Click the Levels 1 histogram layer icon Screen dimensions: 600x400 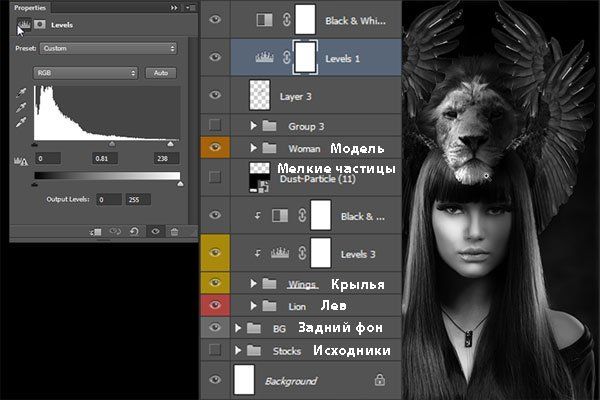coord(264,57)
